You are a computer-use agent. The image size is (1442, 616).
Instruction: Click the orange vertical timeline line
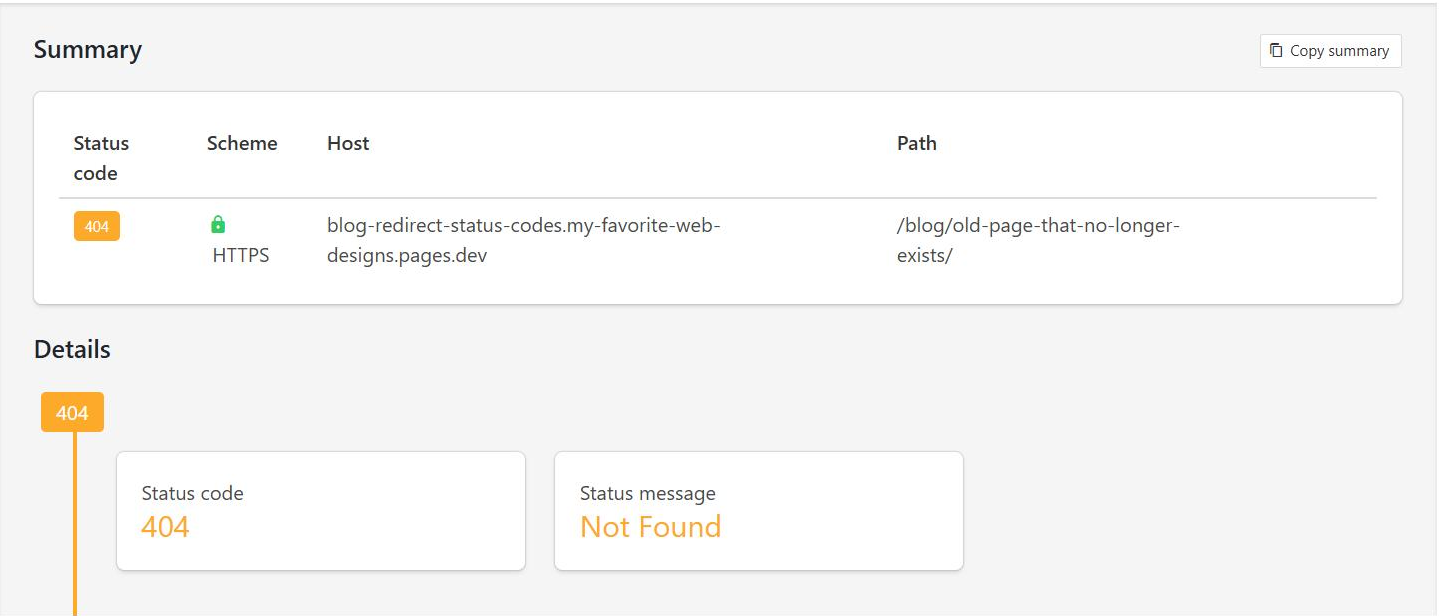(74, 523)
